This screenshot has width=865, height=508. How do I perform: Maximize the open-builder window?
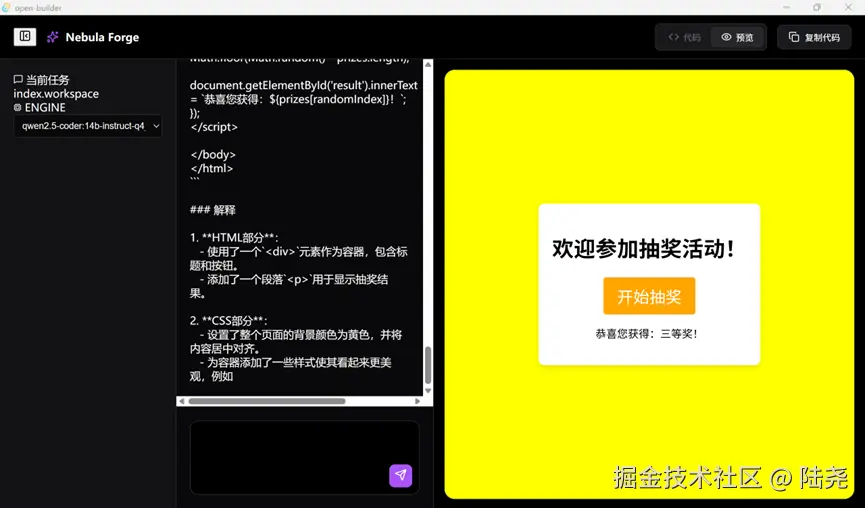tap(817, 7)
